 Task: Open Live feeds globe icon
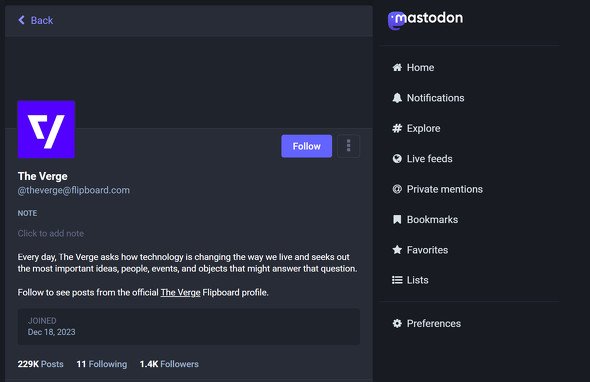(397, 159)
